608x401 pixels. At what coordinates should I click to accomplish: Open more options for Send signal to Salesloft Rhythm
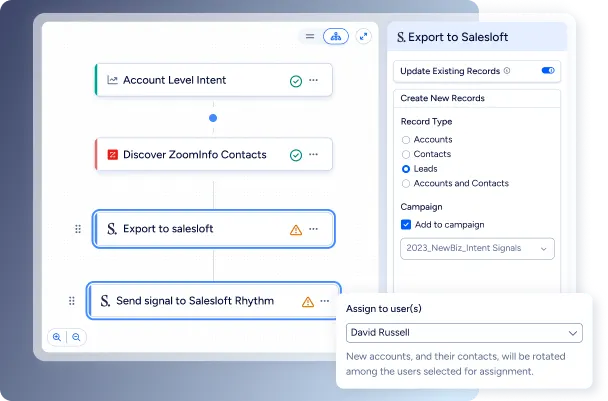point(325,301)
